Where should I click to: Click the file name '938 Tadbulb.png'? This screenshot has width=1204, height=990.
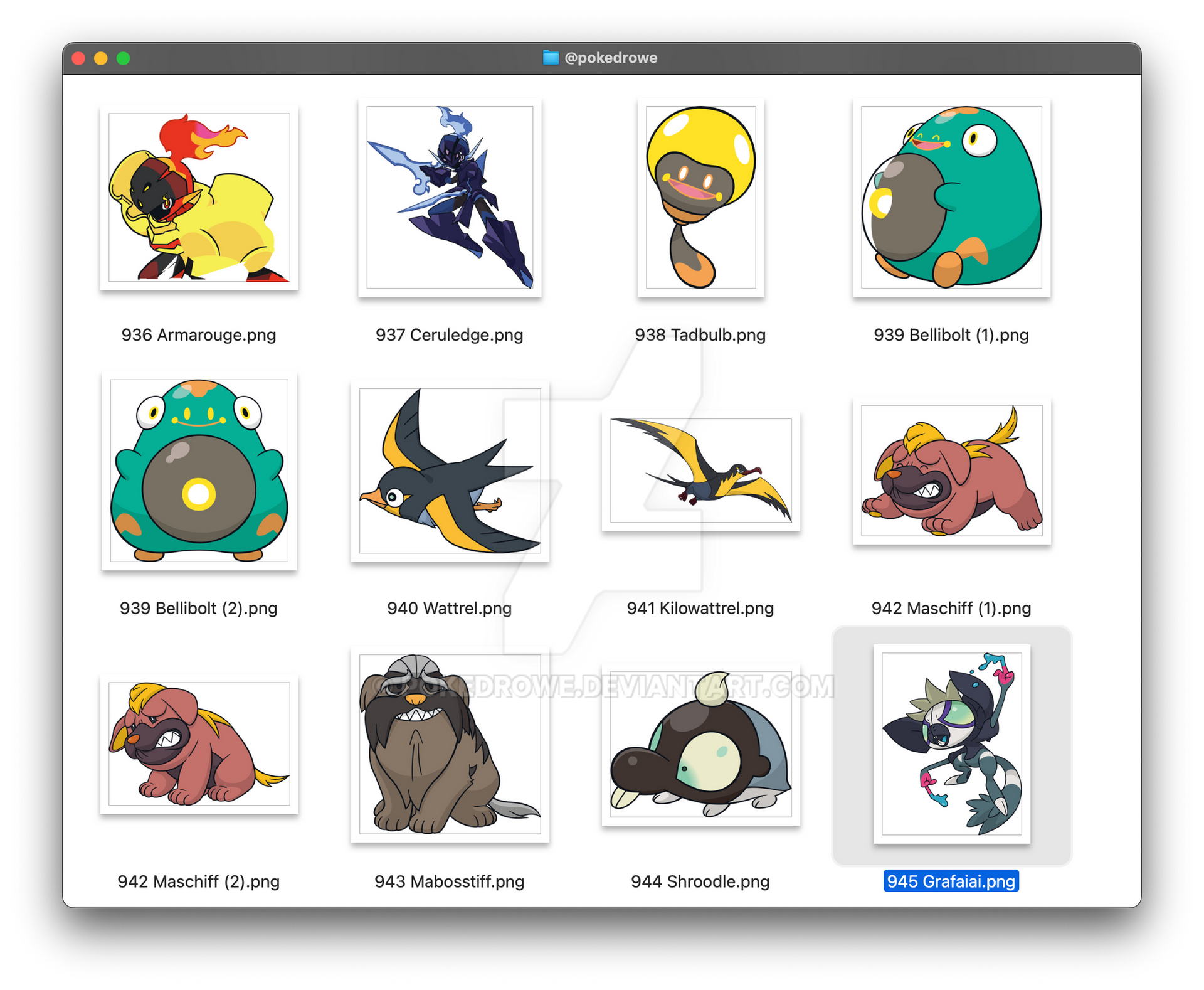click(700, 335)
